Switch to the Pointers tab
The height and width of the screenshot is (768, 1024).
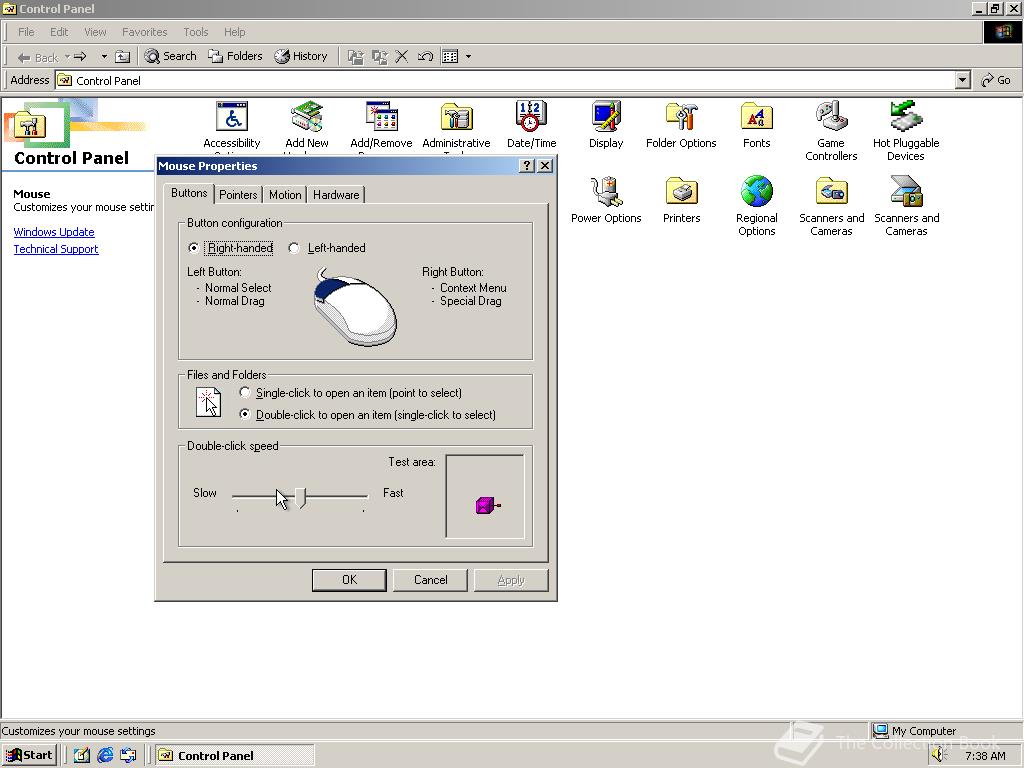(238, 195)
